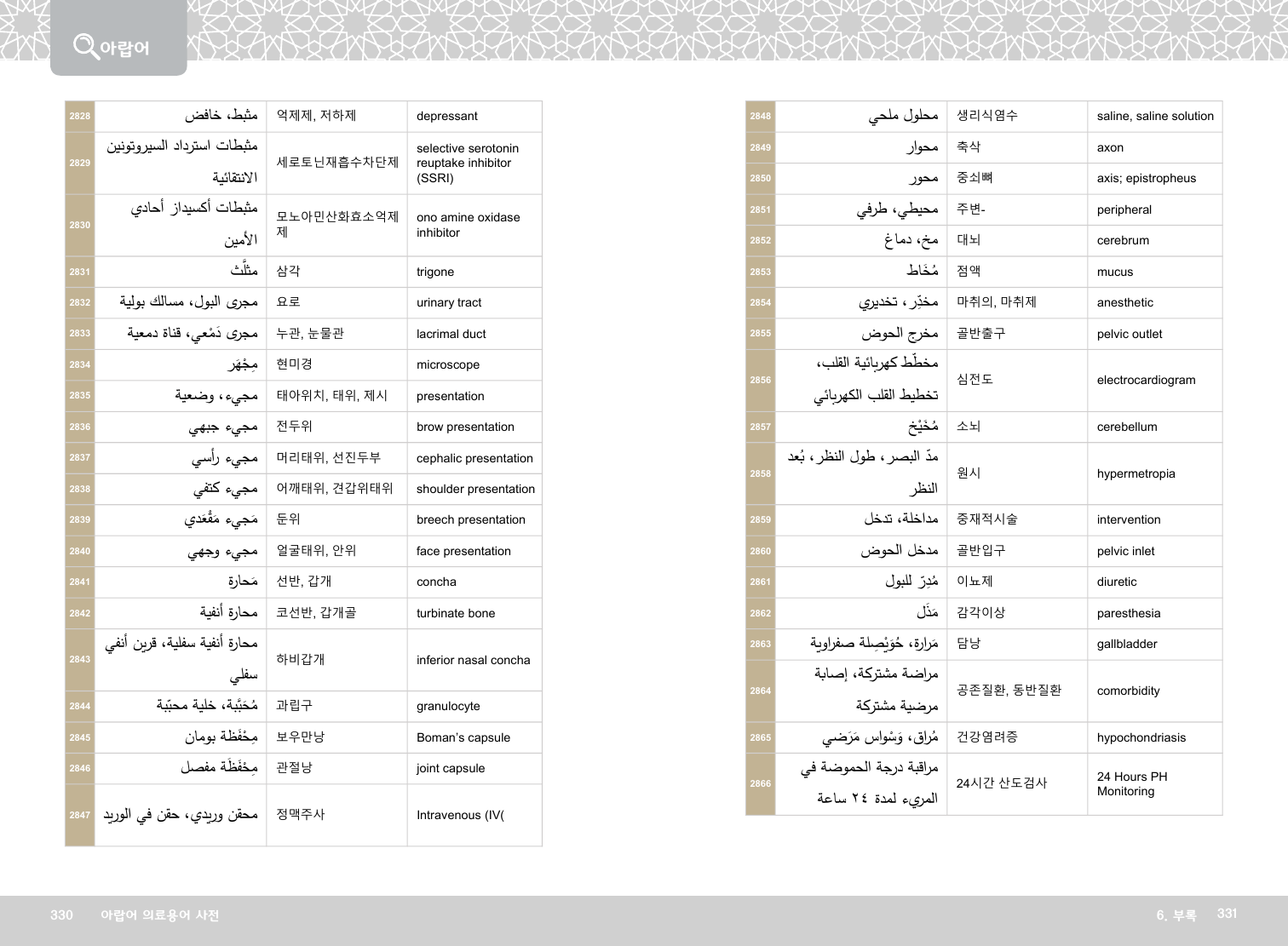Click footer title 아랍어 의료용어 사전

tap(159, 915)
